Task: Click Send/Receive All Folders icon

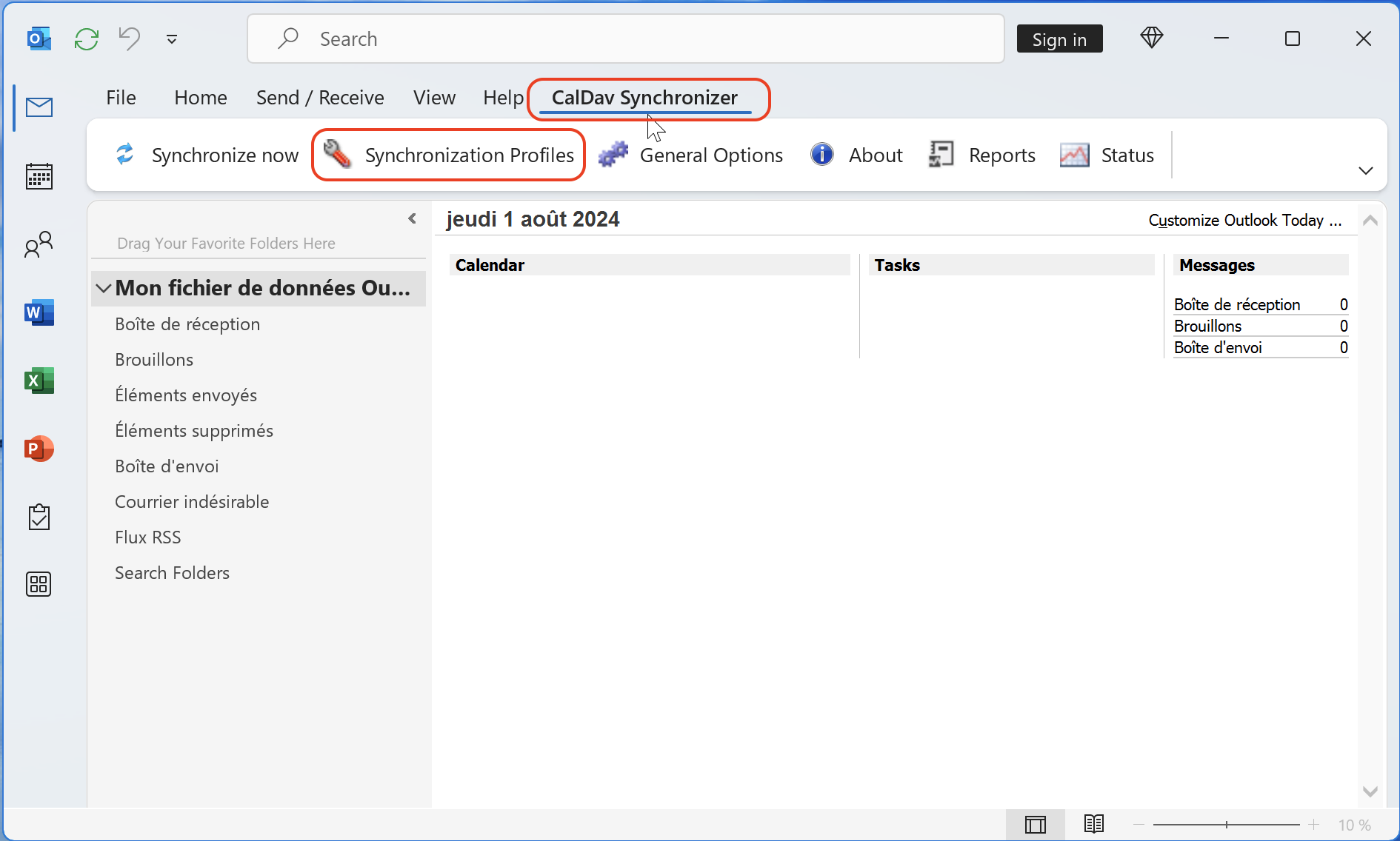Action: 87,38
